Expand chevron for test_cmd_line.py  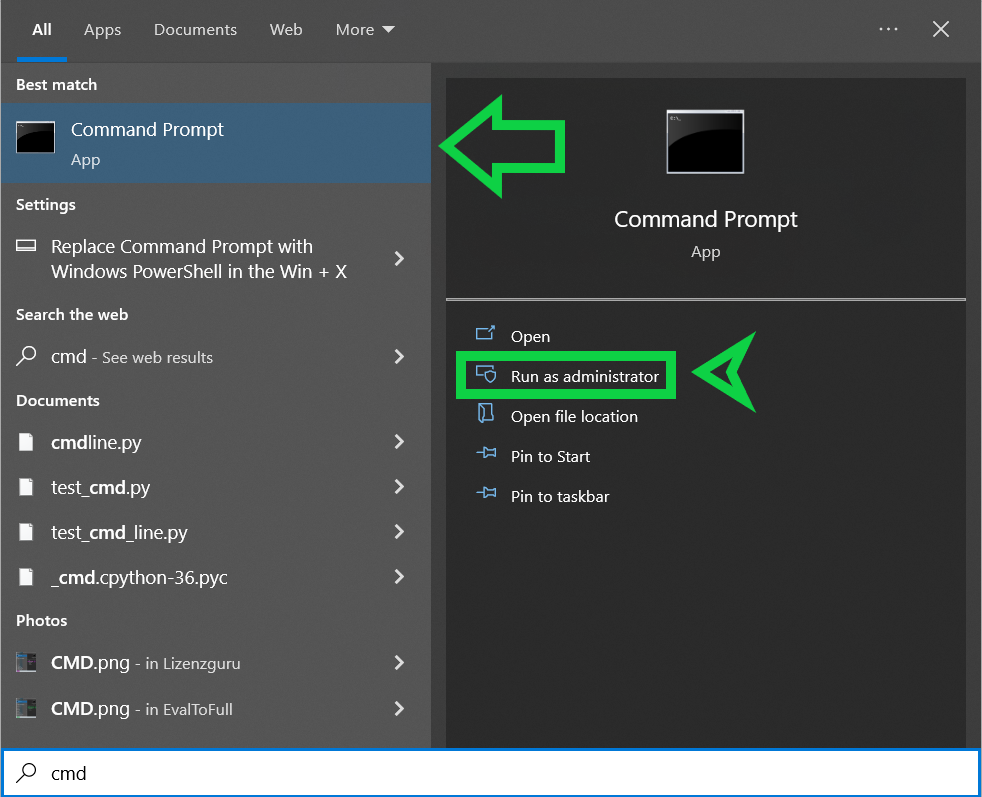click(399, 532)
